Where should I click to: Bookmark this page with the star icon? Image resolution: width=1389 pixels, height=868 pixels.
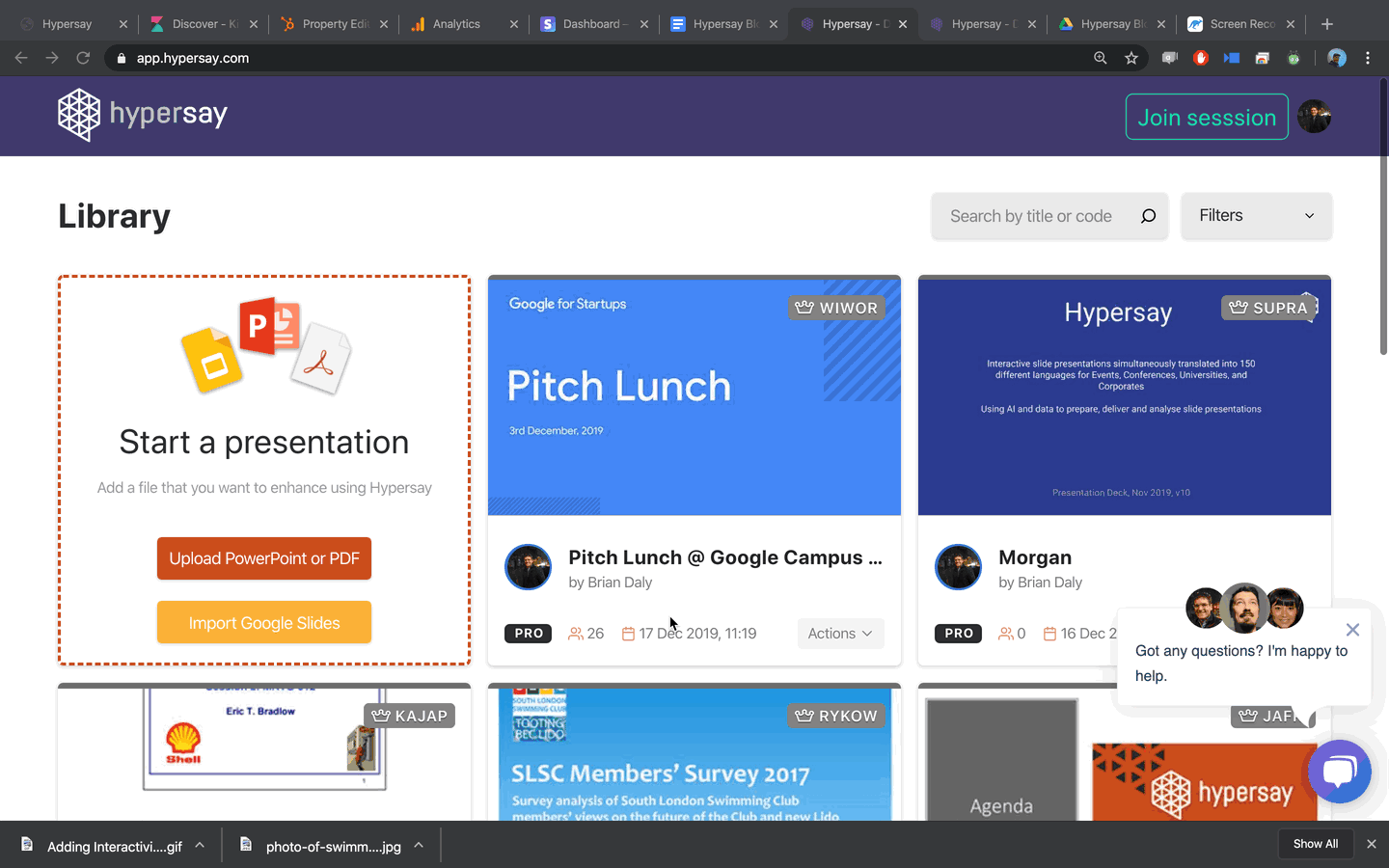pyautogui.click(x=1131, y=58)
